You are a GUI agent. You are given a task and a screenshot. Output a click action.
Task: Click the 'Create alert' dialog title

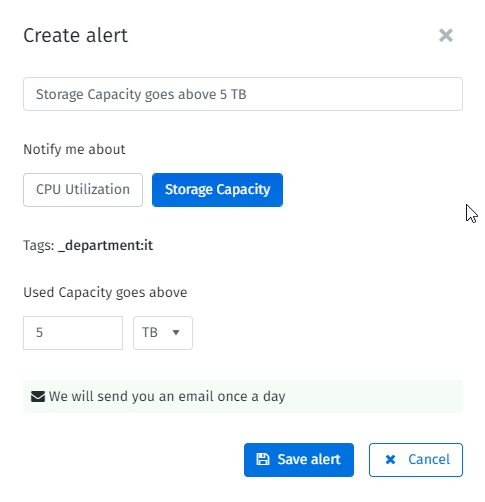(x=76, y=35)
